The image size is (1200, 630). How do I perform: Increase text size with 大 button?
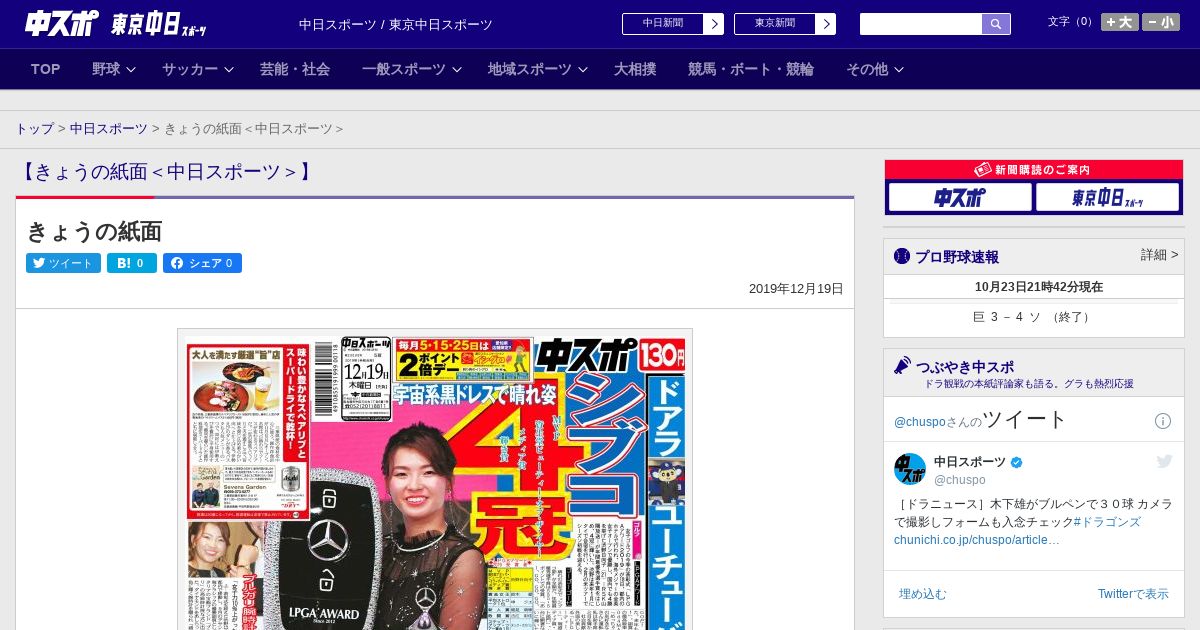1119,22
